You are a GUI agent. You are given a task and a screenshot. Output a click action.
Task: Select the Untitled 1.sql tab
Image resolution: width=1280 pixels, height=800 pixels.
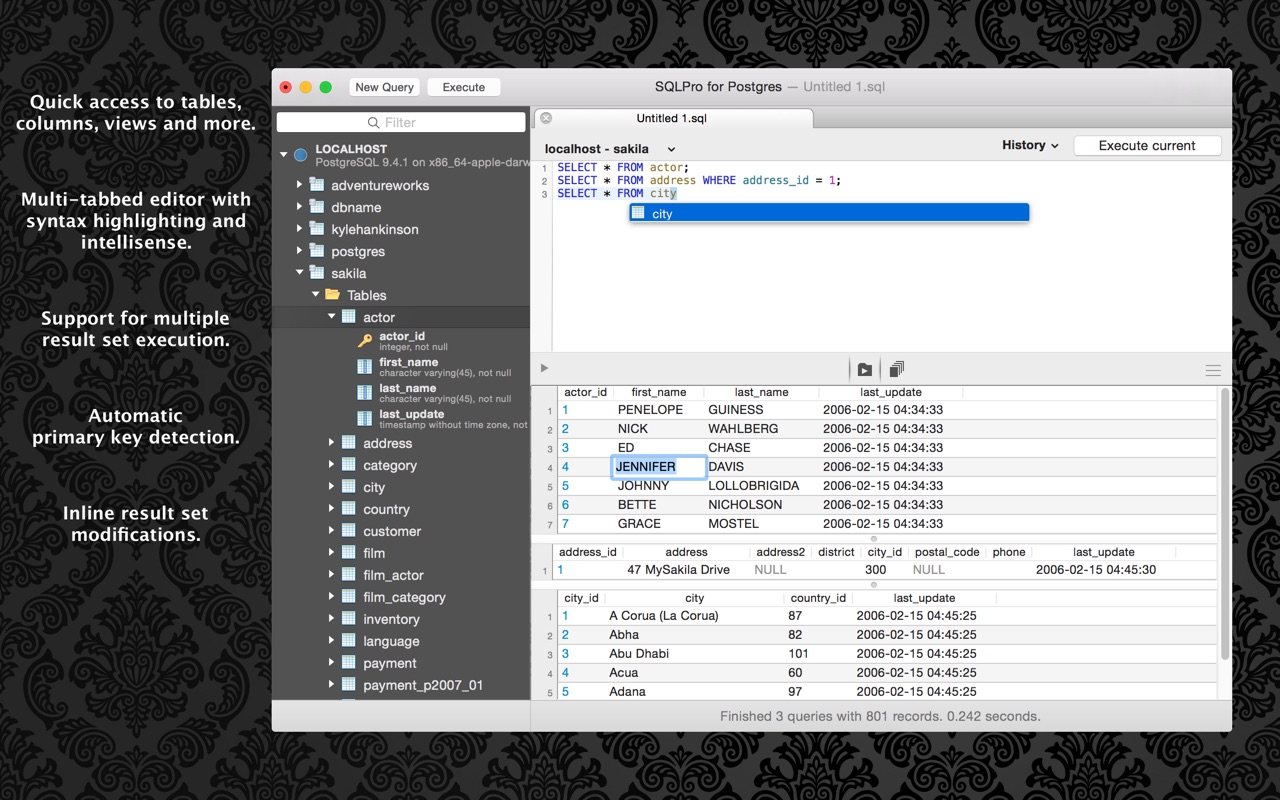pyautogui.click(x=671, y=118)
